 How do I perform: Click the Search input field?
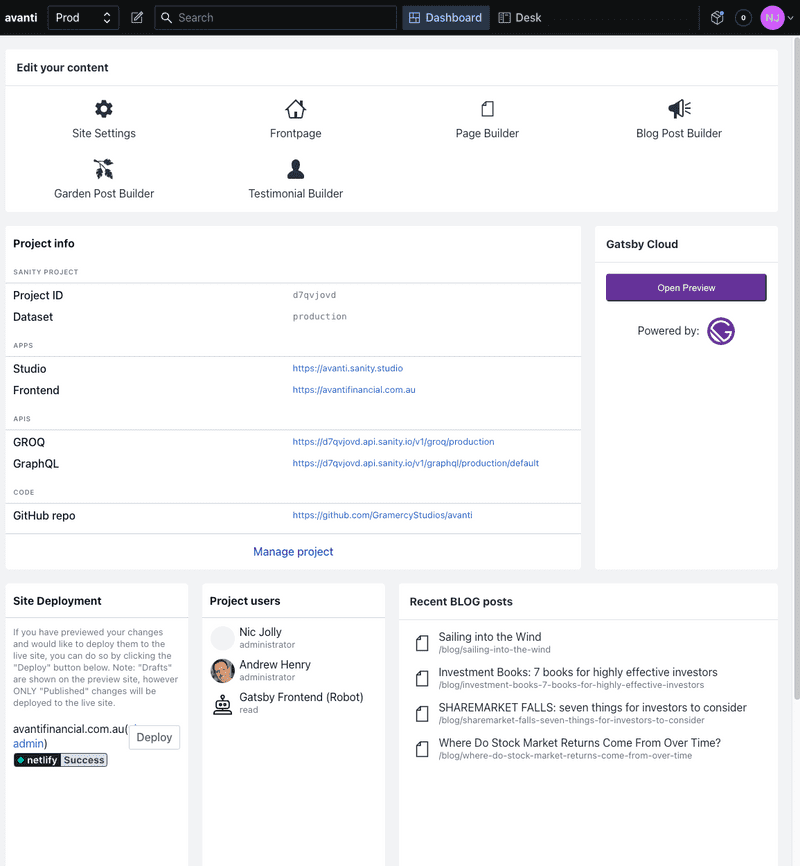pos(276,18)
